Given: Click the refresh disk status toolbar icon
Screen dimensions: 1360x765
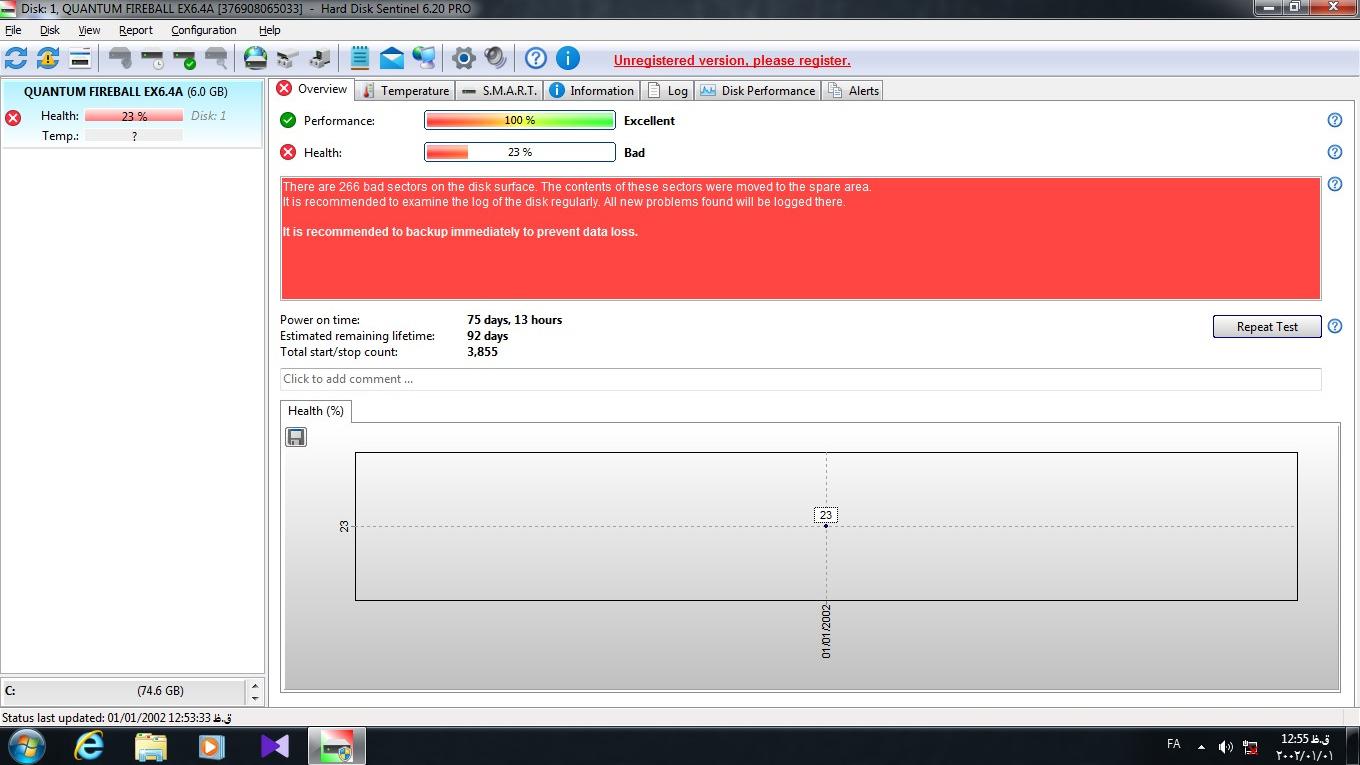Looking at the screenshot, I should [x=16, y=58].
